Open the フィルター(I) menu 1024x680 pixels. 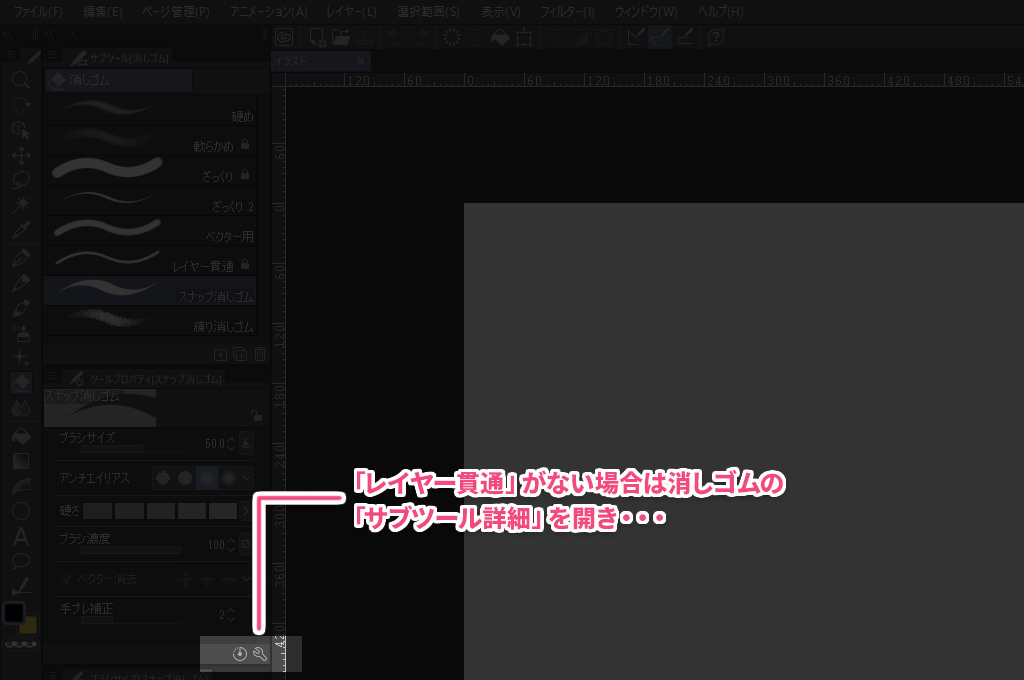pos(567,12)
